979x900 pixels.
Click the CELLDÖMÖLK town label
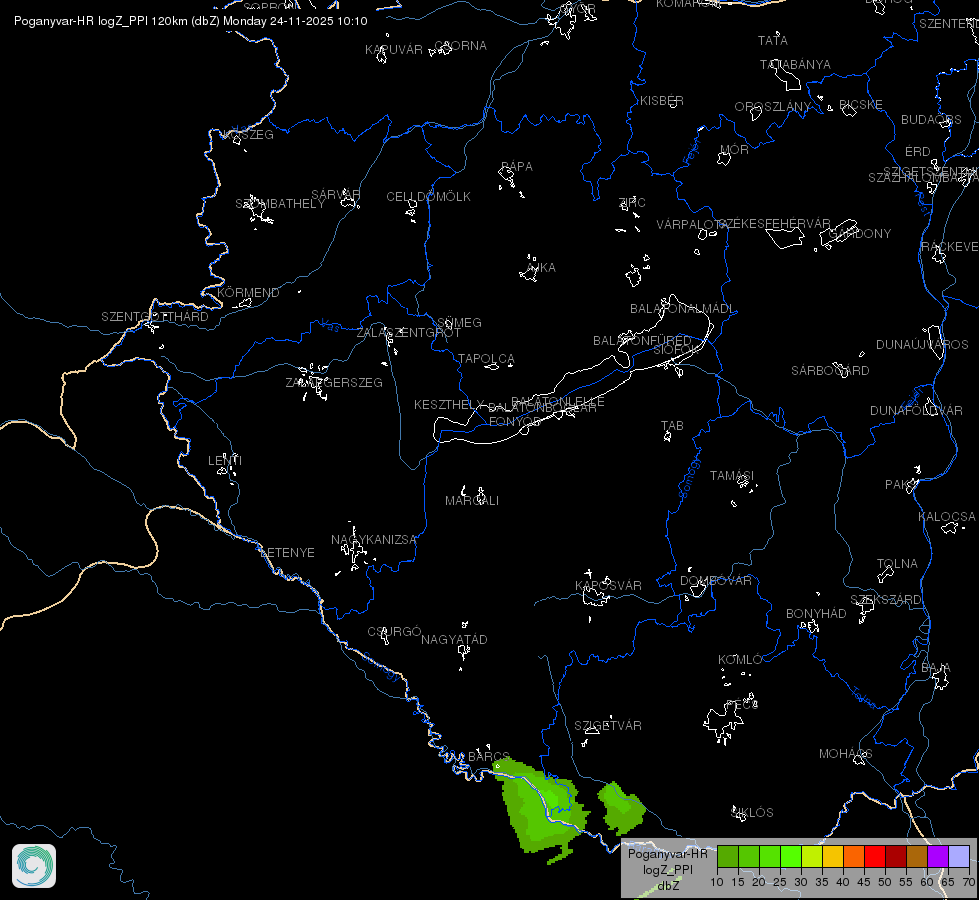point(428,197)
